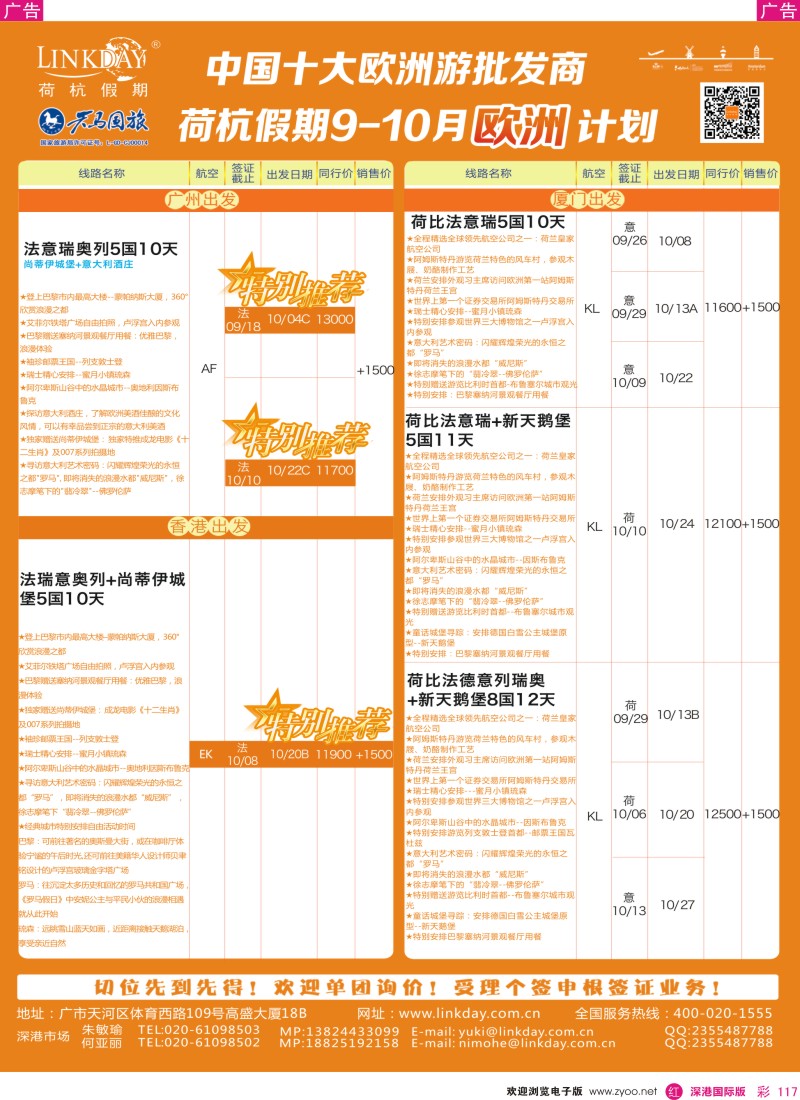Screen dimensions: 800x1100
Task: Click hotline number 400-020-1555
Action: 723,1013
